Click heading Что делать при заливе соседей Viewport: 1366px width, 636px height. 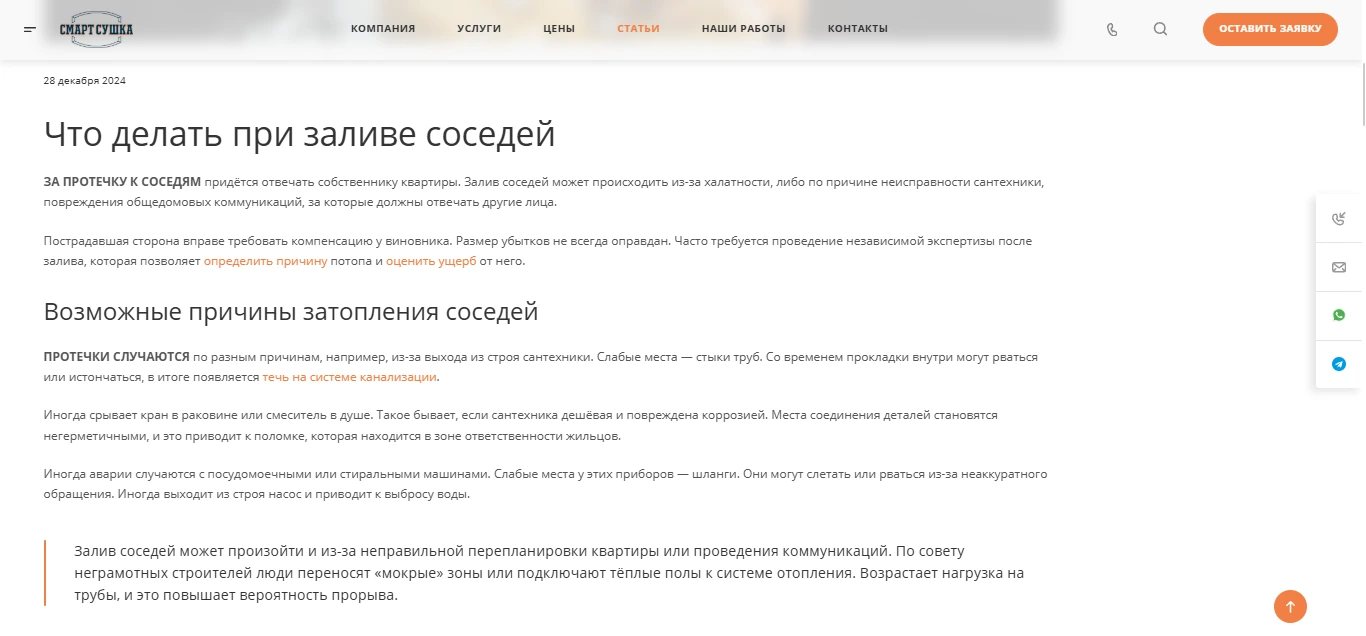pyautogui.click(x=299, y=134)
